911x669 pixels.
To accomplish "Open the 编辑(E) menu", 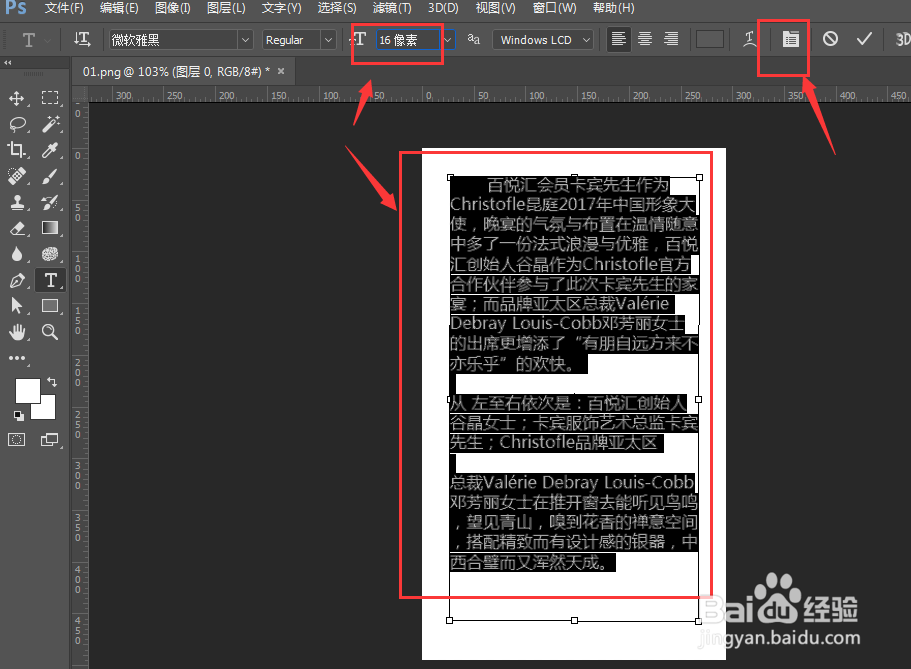I will click(x=119, y=8).
